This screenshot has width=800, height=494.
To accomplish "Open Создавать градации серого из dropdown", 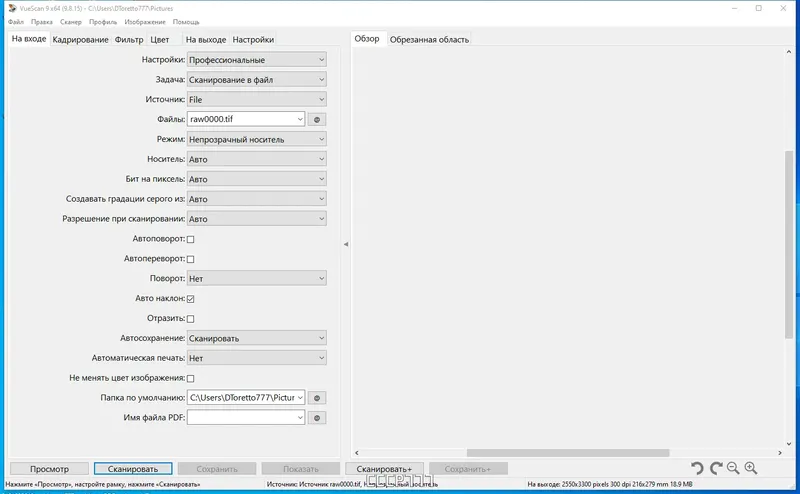I will click(x=257, y=199).
